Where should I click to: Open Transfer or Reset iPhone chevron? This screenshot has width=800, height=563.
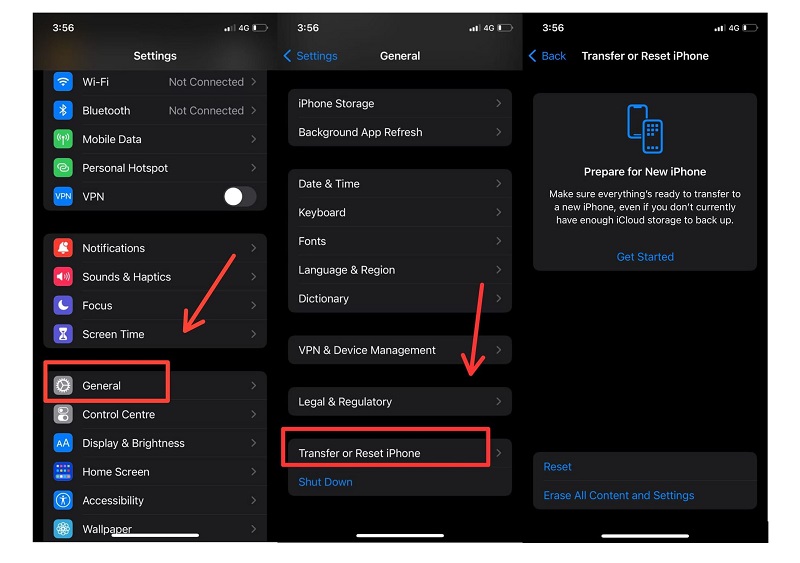pos(498,453)
